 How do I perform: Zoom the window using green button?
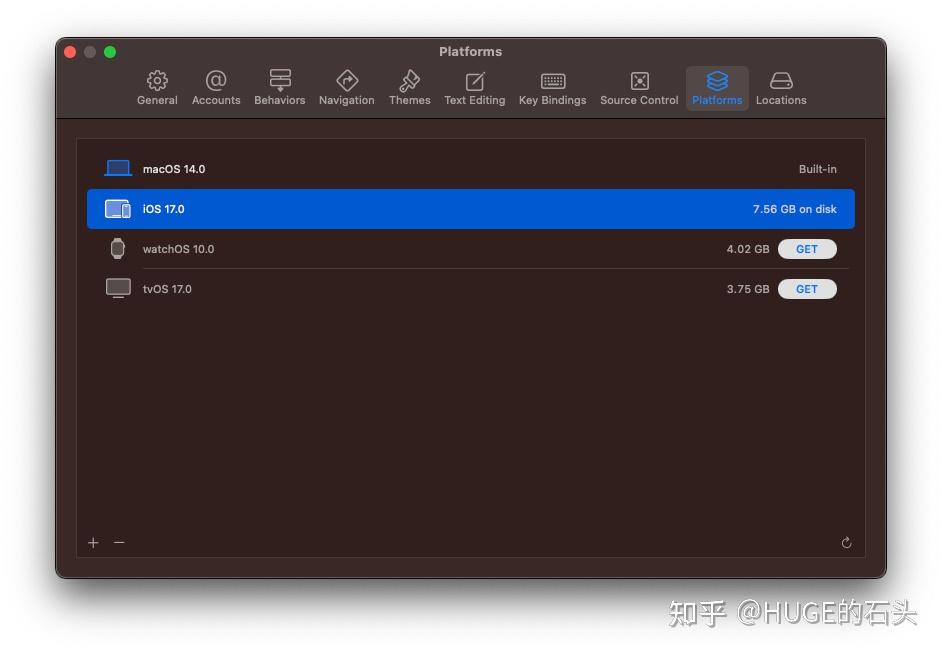click(110, 52)
